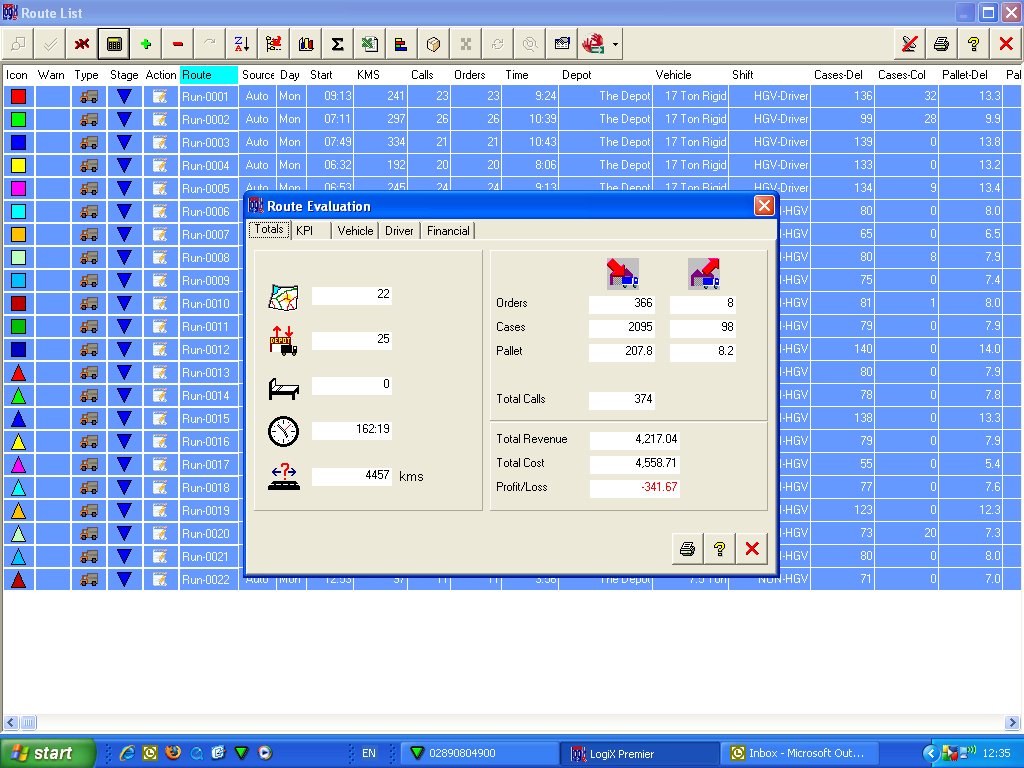Open help in Route Evaluation dialog
Screen dimensions: 1024x768
click(x=720, y=549)
